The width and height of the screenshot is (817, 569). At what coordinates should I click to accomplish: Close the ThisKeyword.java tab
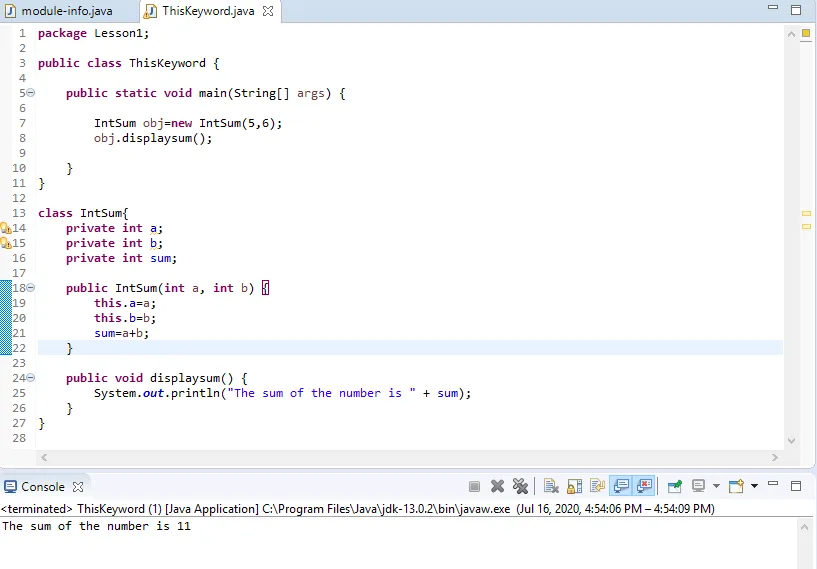268,11
